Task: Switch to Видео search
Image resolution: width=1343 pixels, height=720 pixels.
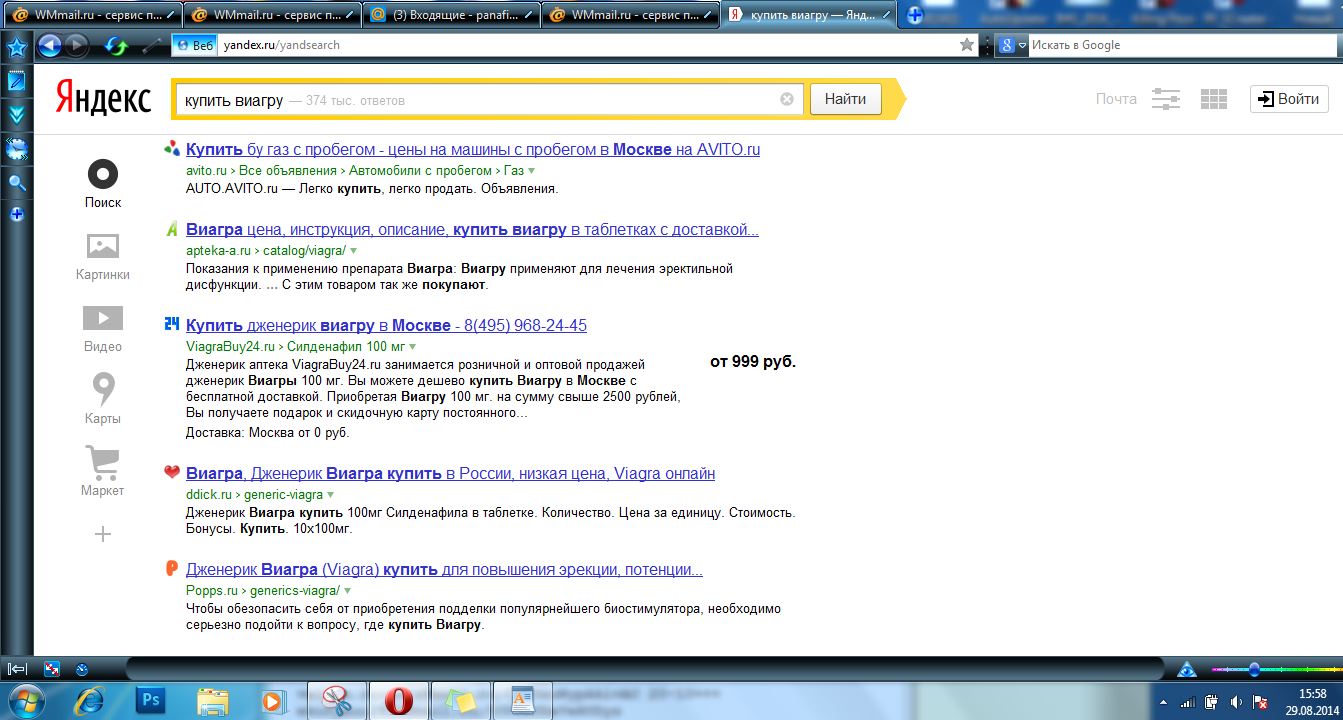Action: coord(103,329)
